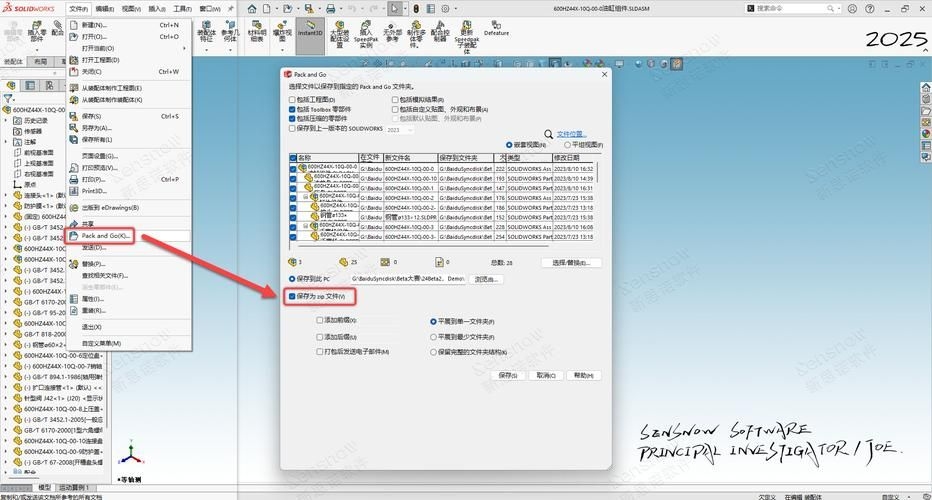
Task: Toggle the 保存为 zip 文件 checkbox
Action: [x=292, y=297]
